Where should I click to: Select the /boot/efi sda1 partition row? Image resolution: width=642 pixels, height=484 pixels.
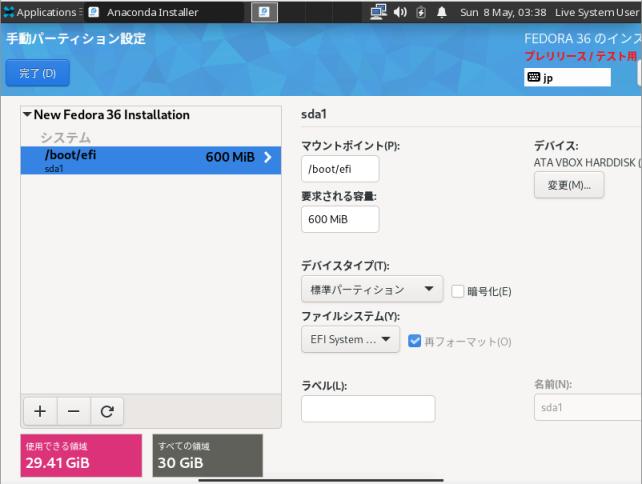point(151,160)
